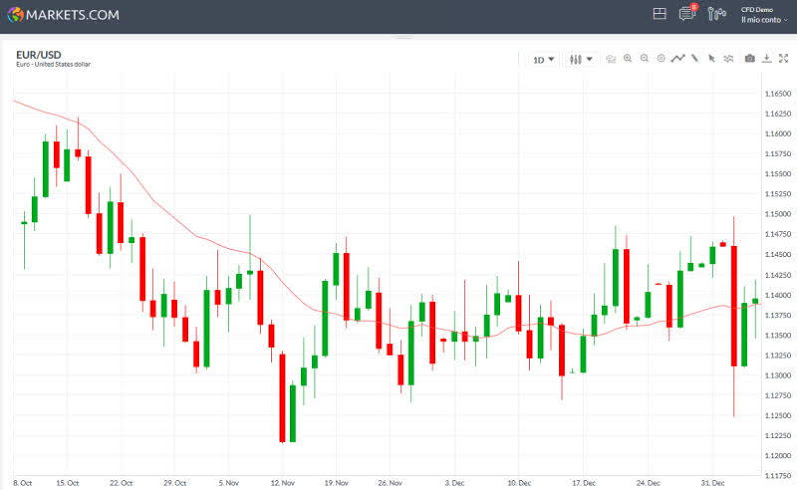Reset chart zoom with target icon
Viewport: 797px width, 490px height.
pos(661,59)
